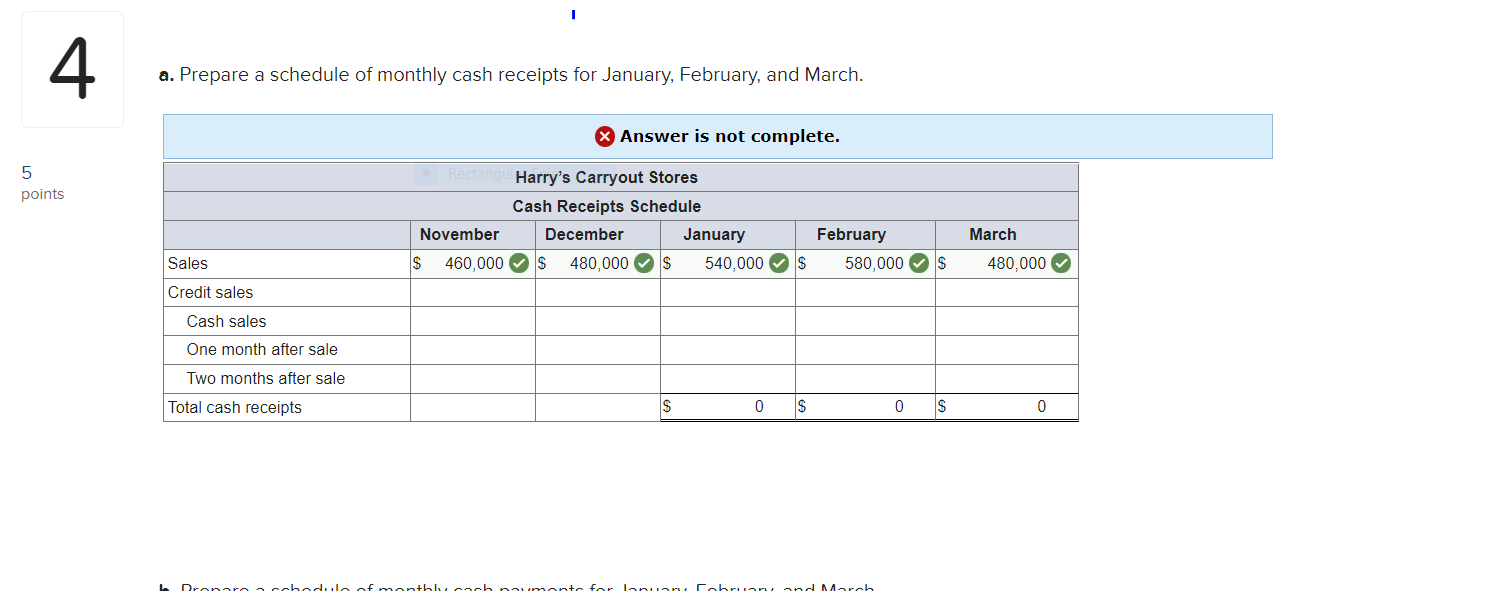Click the 5 points label
The width and height of the screenshot is (1494, 591).
tap(42, 183)
